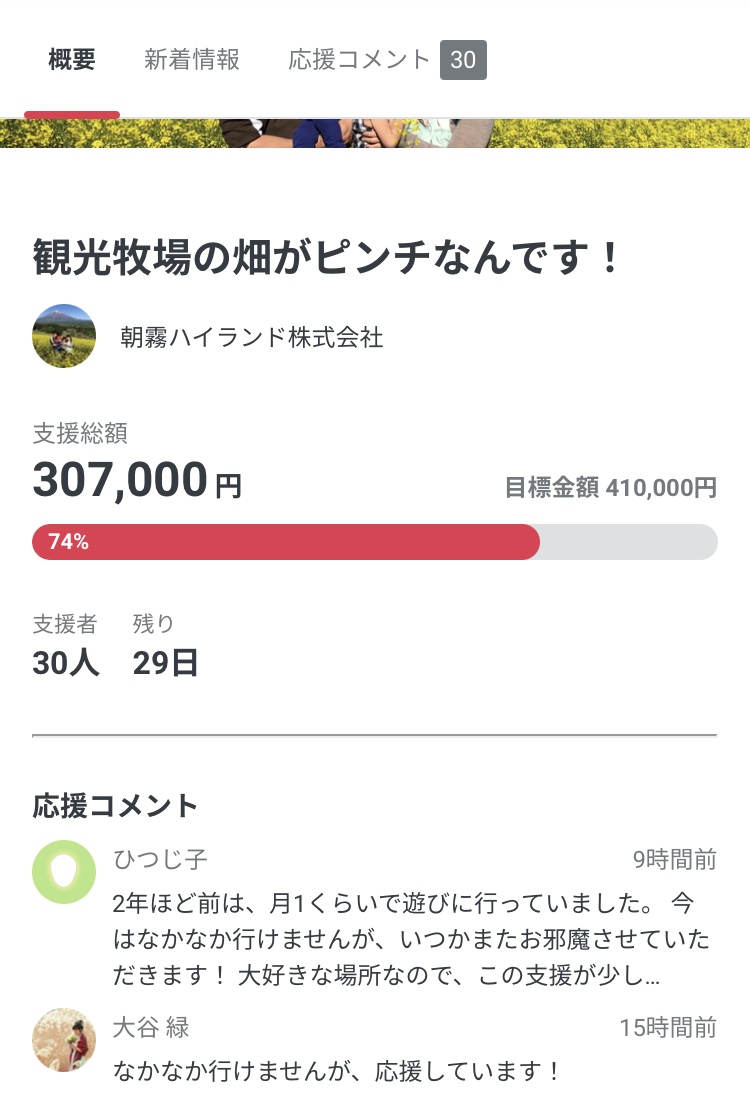
Task: Click the project title 観光牧場の畑がピンチなんです！
Action: pyautogui.click(x=328, y=257)
